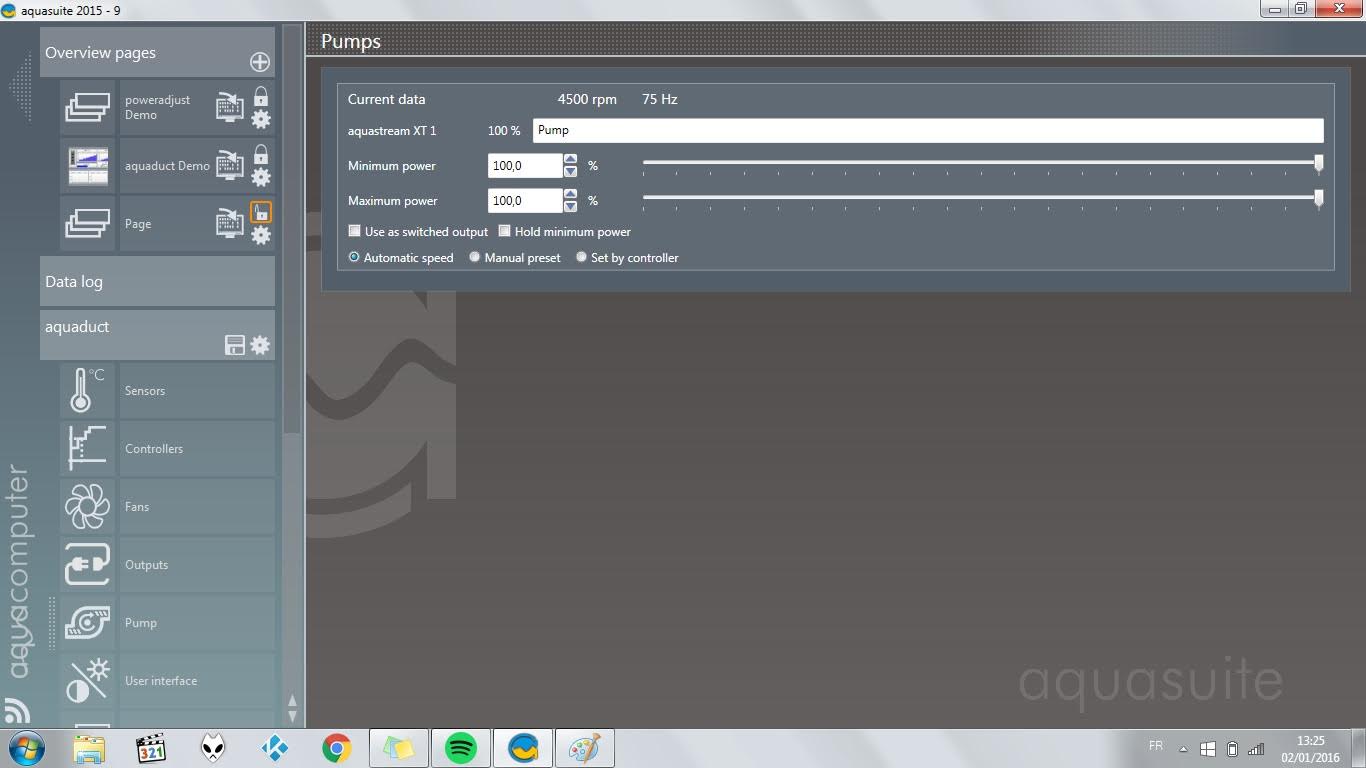Expand the Data log section
The width and height of the screenshot is (1366, 768).
(157, 282)
